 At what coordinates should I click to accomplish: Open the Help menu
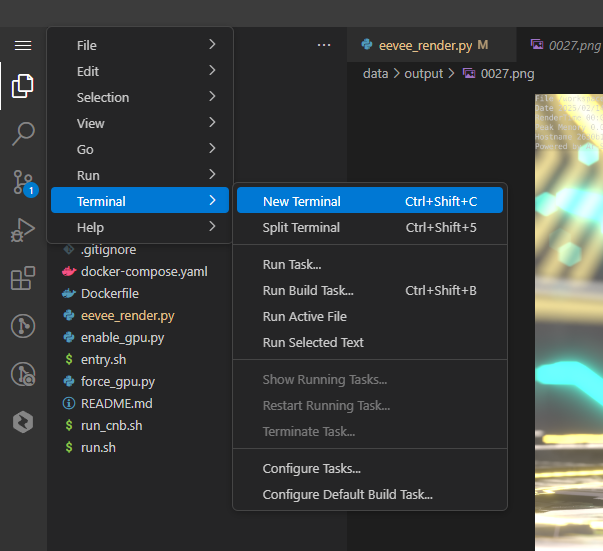click(140, 227)
